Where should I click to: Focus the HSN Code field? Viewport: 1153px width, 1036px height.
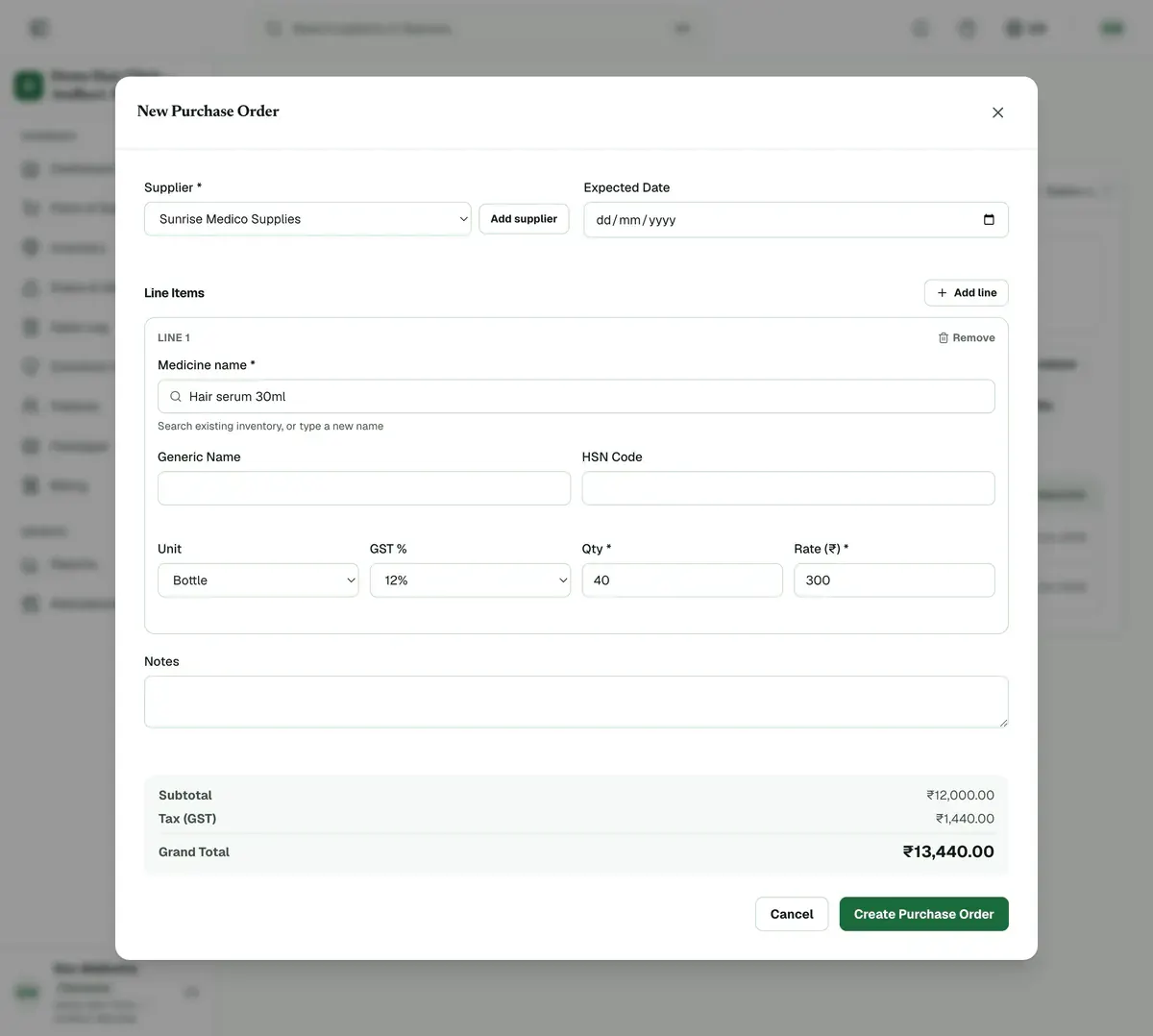[788, 488]
